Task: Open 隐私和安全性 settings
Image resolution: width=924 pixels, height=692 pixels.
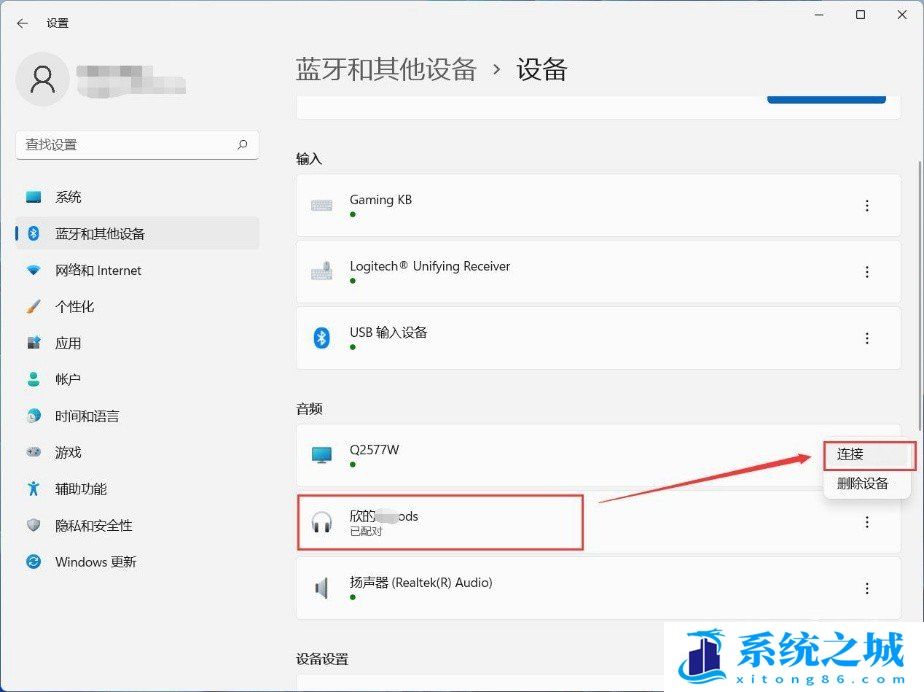Action: pyautogui.click(x=94, y=526)
